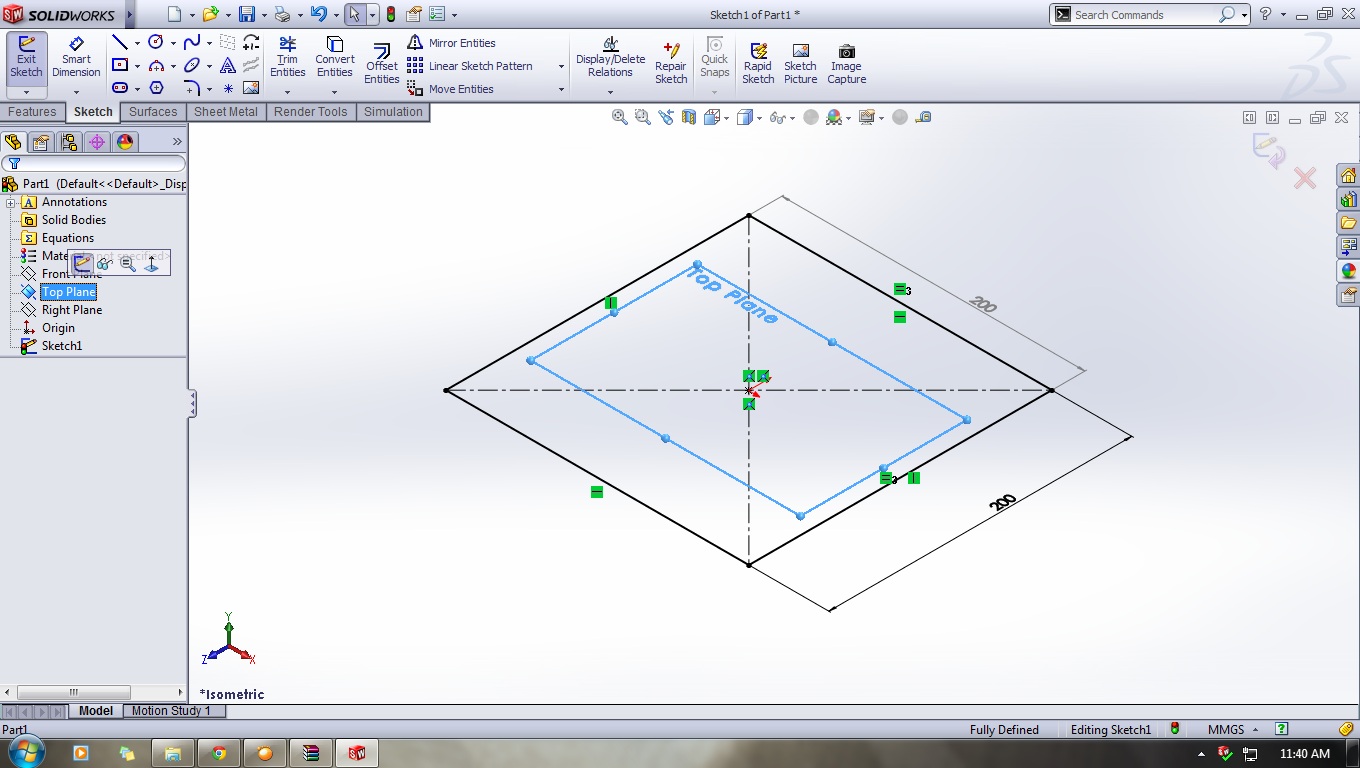Switch to the Simulation tab
This screenshot has width=1360, height=768.
tap(393, 112)
